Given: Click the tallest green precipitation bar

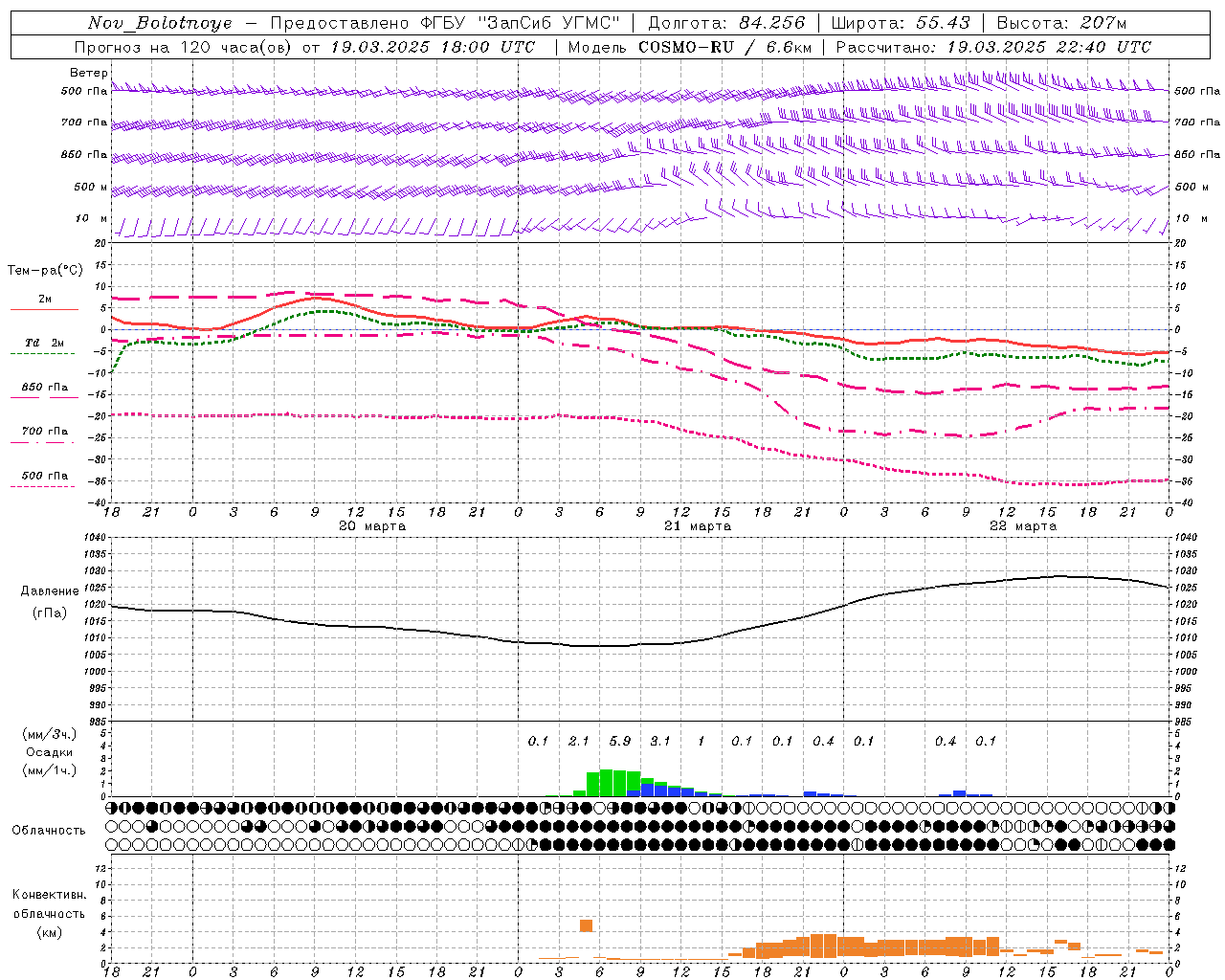Looking at the screenshot, I should pyautogui.click(x=606, y=783).
